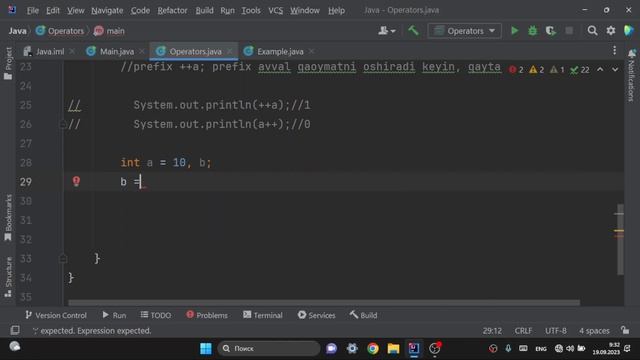The image size is (640, 360).
Task: Go to next highlighted error arrow
Action: click(x=615, y=70)
